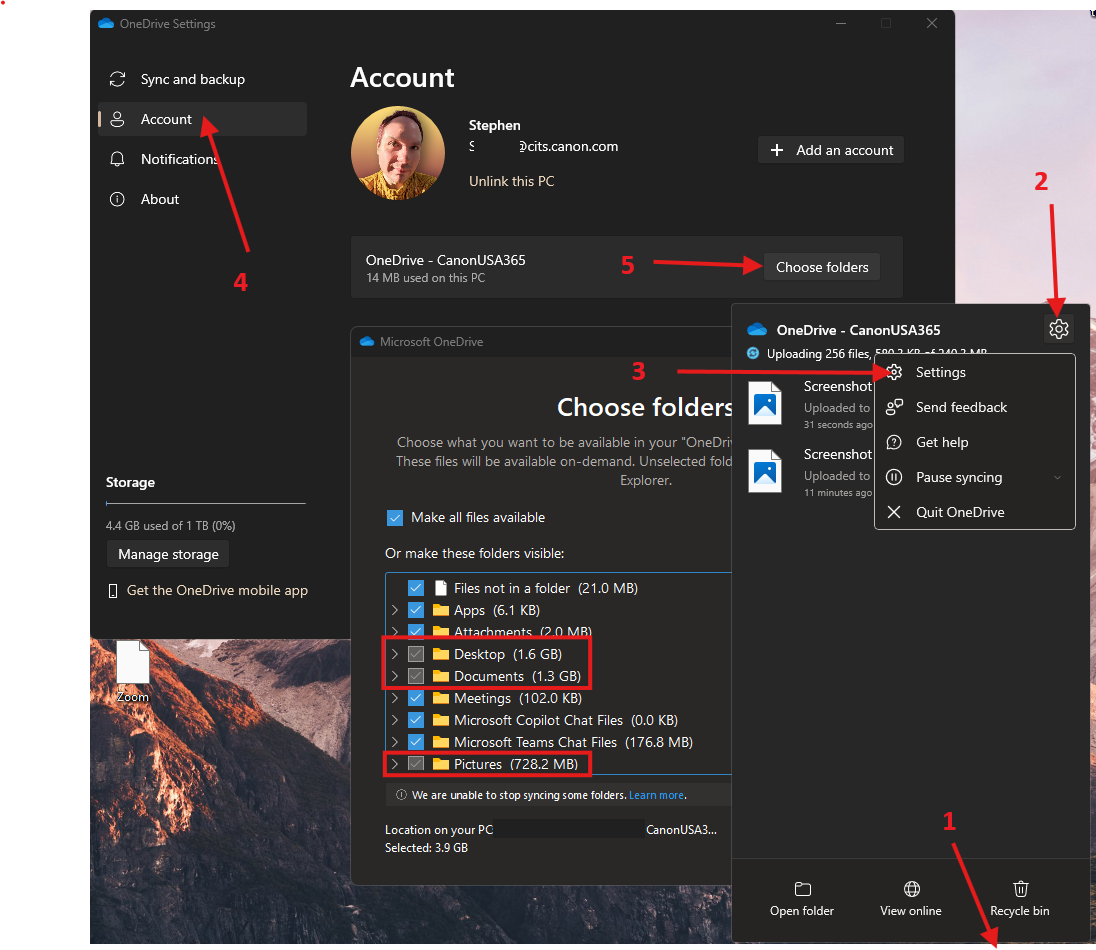Click the storage usage progress bar
1096x950 pixels.
(x=205, y=503)
